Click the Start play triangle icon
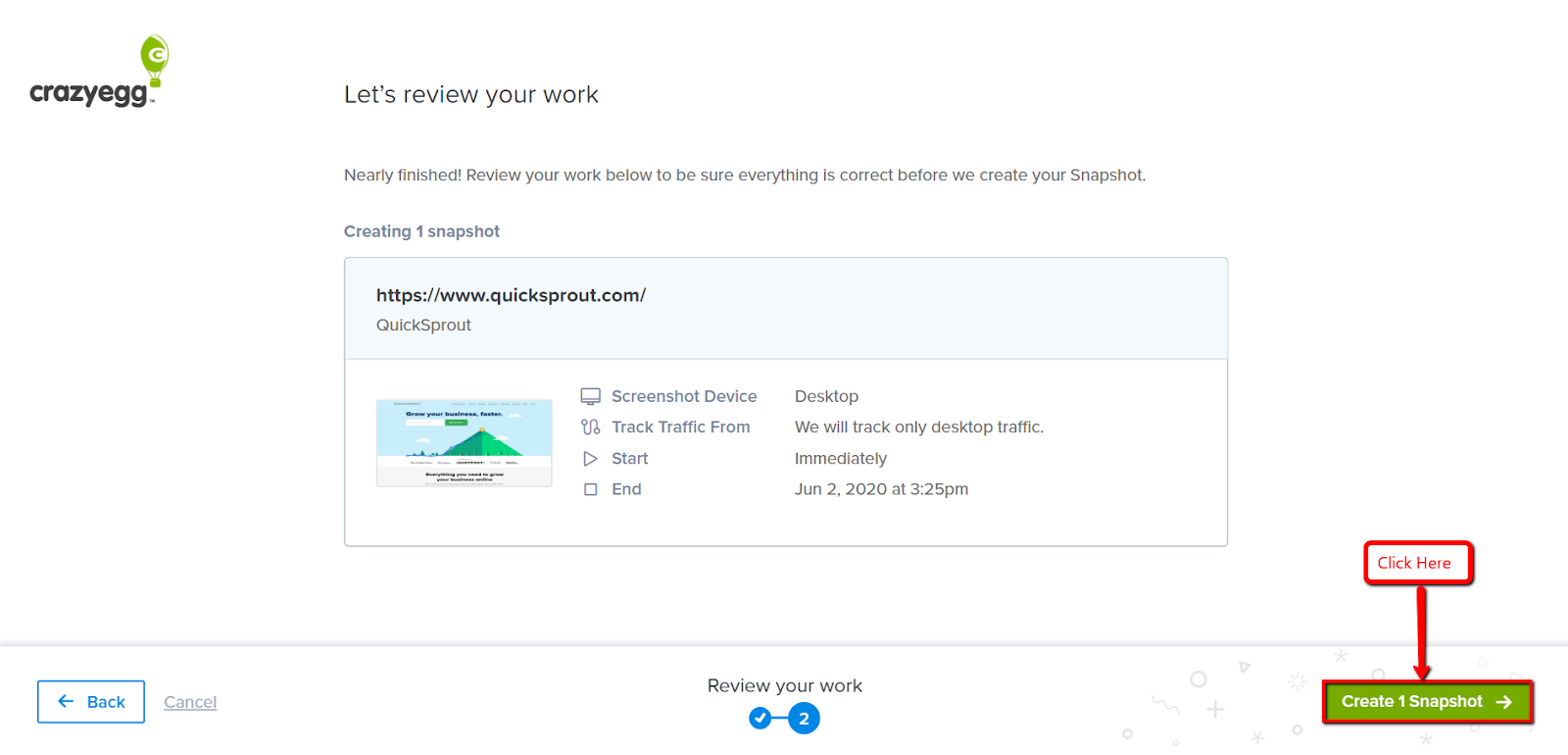1568x755 pixels. [x=590, y=459]
